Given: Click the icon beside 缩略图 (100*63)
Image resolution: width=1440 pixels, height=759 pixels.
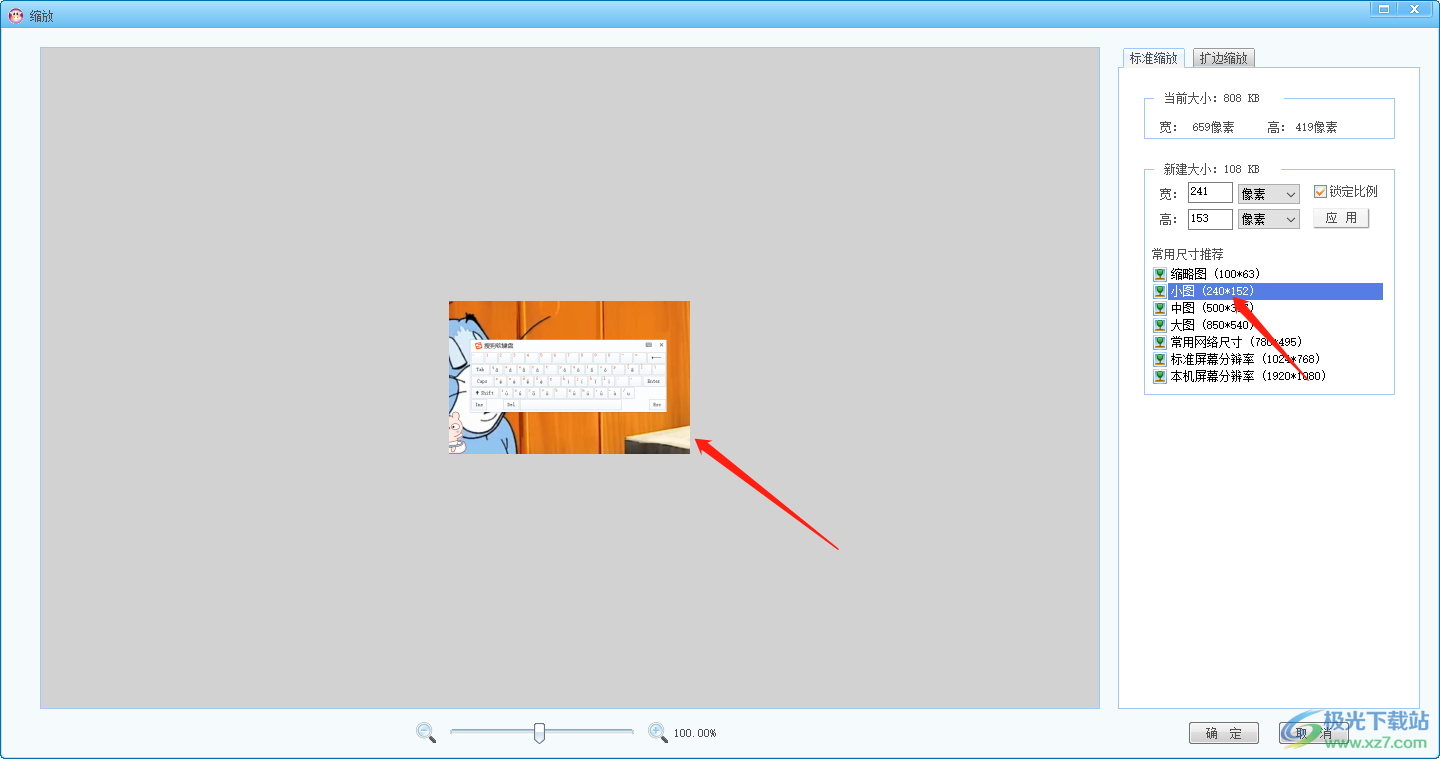Looking at the screenshot, I should tap(1160, 274).
